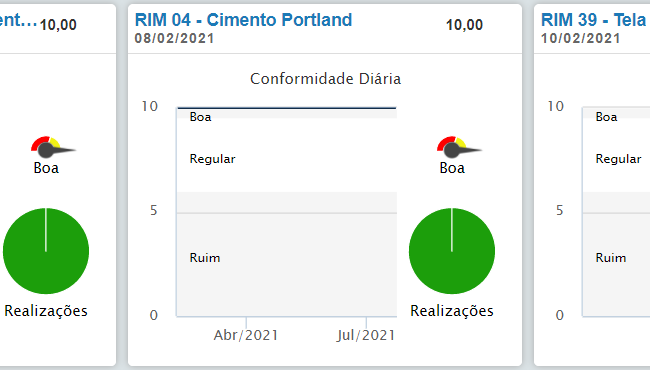Click the 10,00 score in the Cimento Portland card

(x=464, y=25)
